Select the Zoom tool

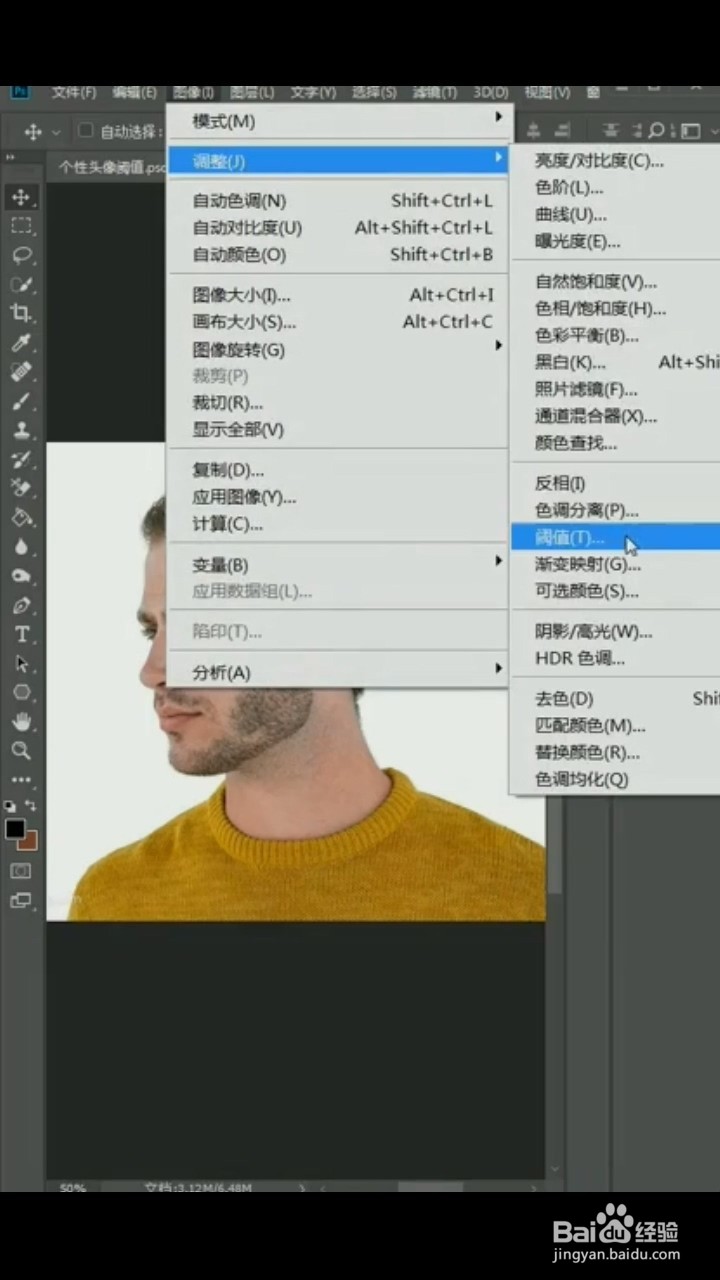[x=21, y=750]
